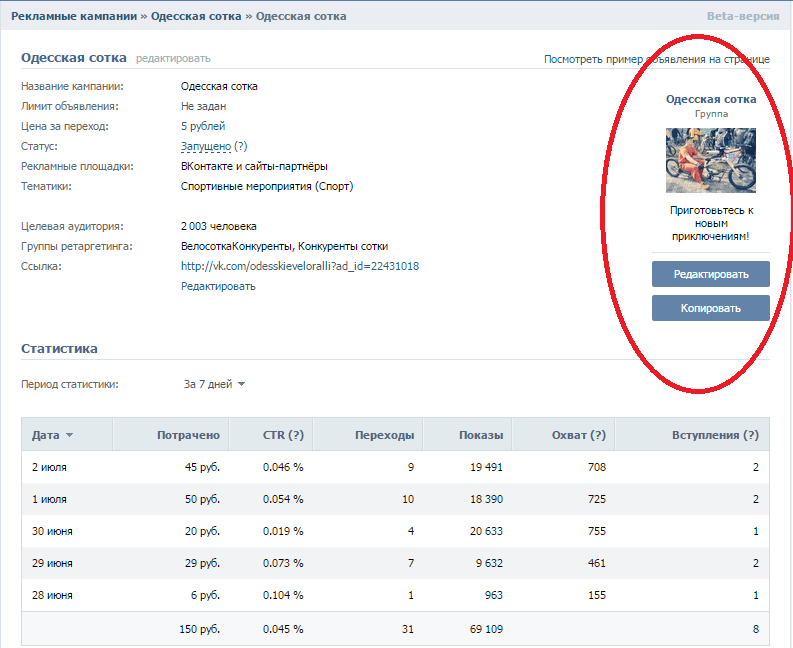Click the '18 390' impressions cell

pos(487,499)
